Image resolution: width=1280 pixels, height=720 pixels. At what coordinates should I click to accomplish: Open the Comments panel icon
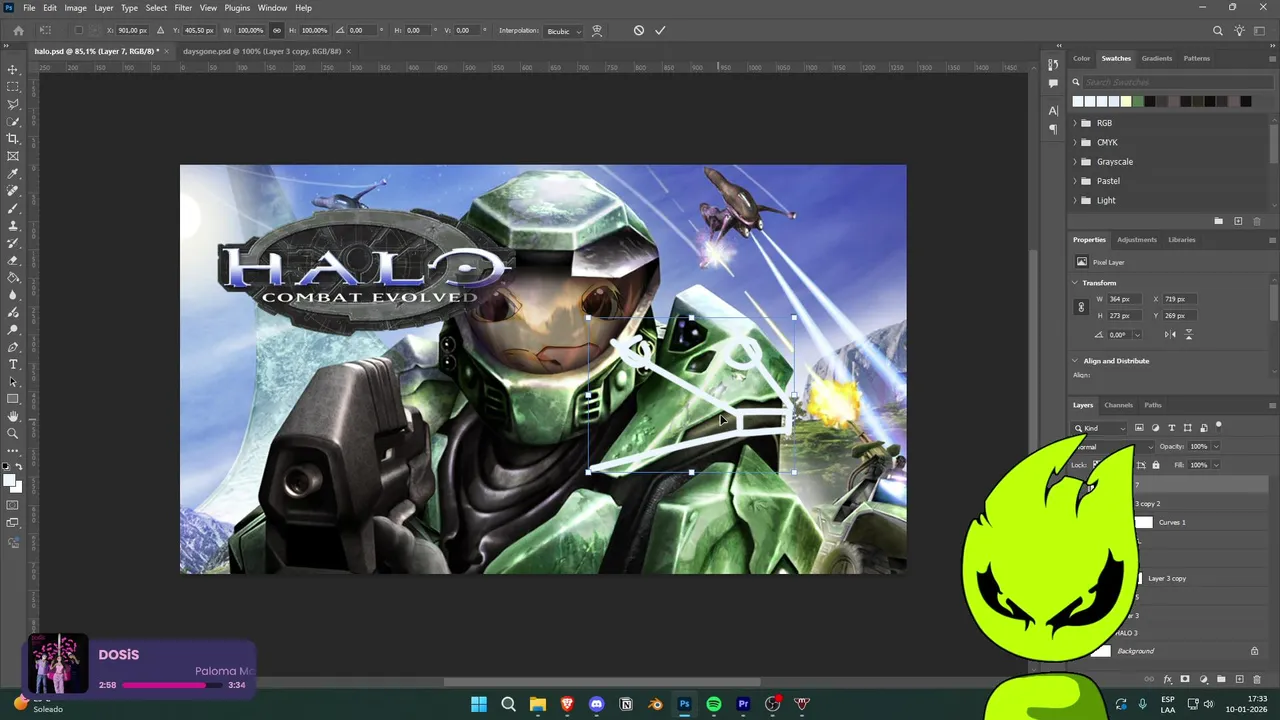click(1053, 84)
